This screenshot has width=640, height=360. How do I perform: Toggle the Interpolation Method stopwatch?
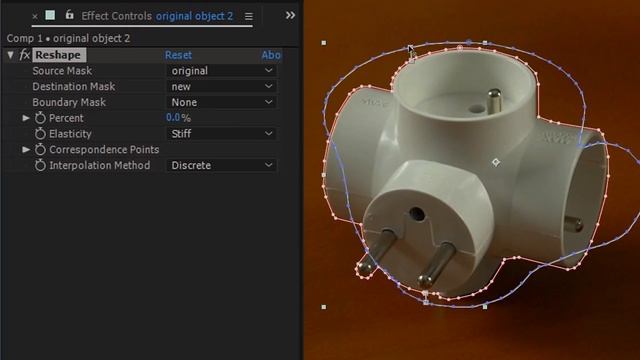coord(40,165)
